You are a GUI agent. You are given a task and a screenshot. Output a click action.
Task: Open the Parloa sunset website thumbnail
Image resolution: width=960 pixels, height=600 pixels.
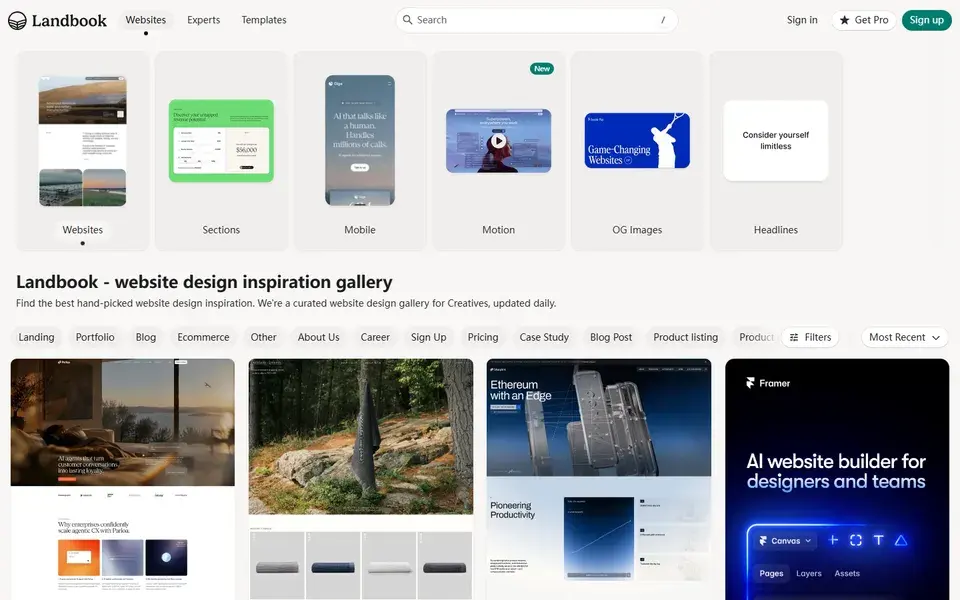[x=122, y=479]
